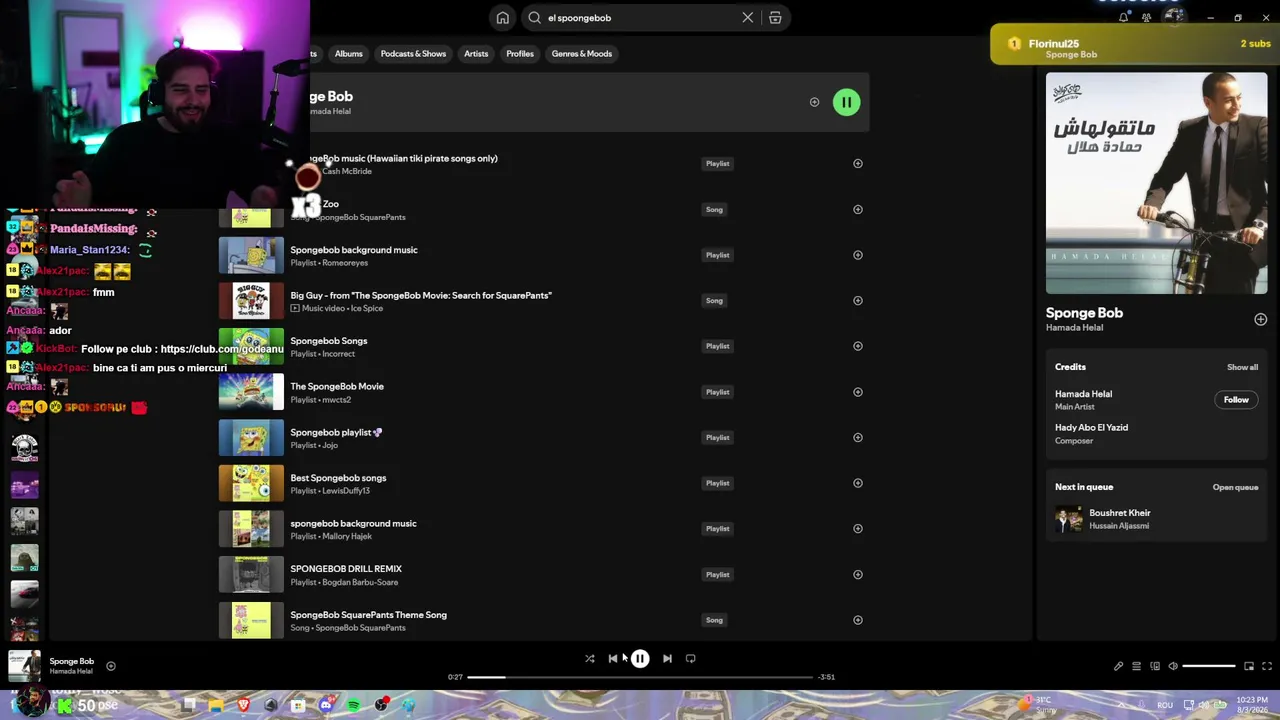Viewport: 1280px width, 720px height.
Task: Add The SpongeBob Movie playlist to library
Action: pyautogui.click(x=857, y=392)
